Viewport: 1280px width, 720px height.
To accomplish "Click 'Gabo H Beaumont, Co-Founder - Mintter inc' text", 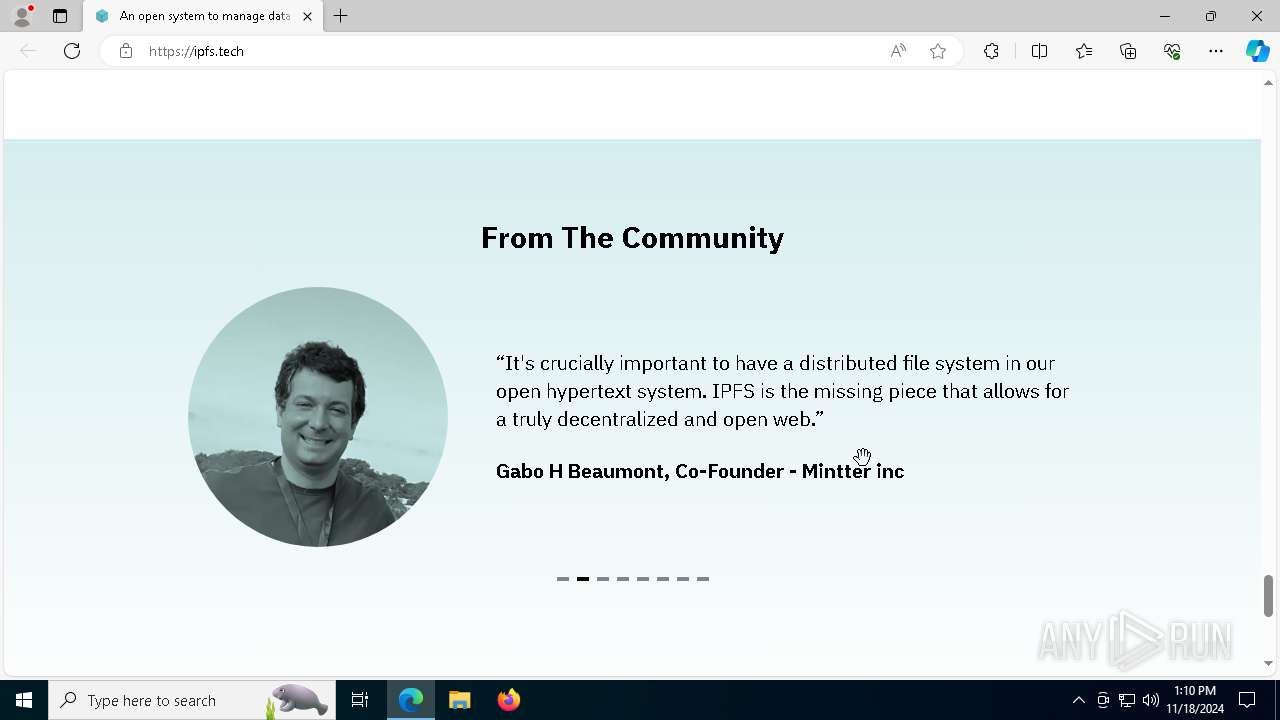I will [x=700, y=471].
